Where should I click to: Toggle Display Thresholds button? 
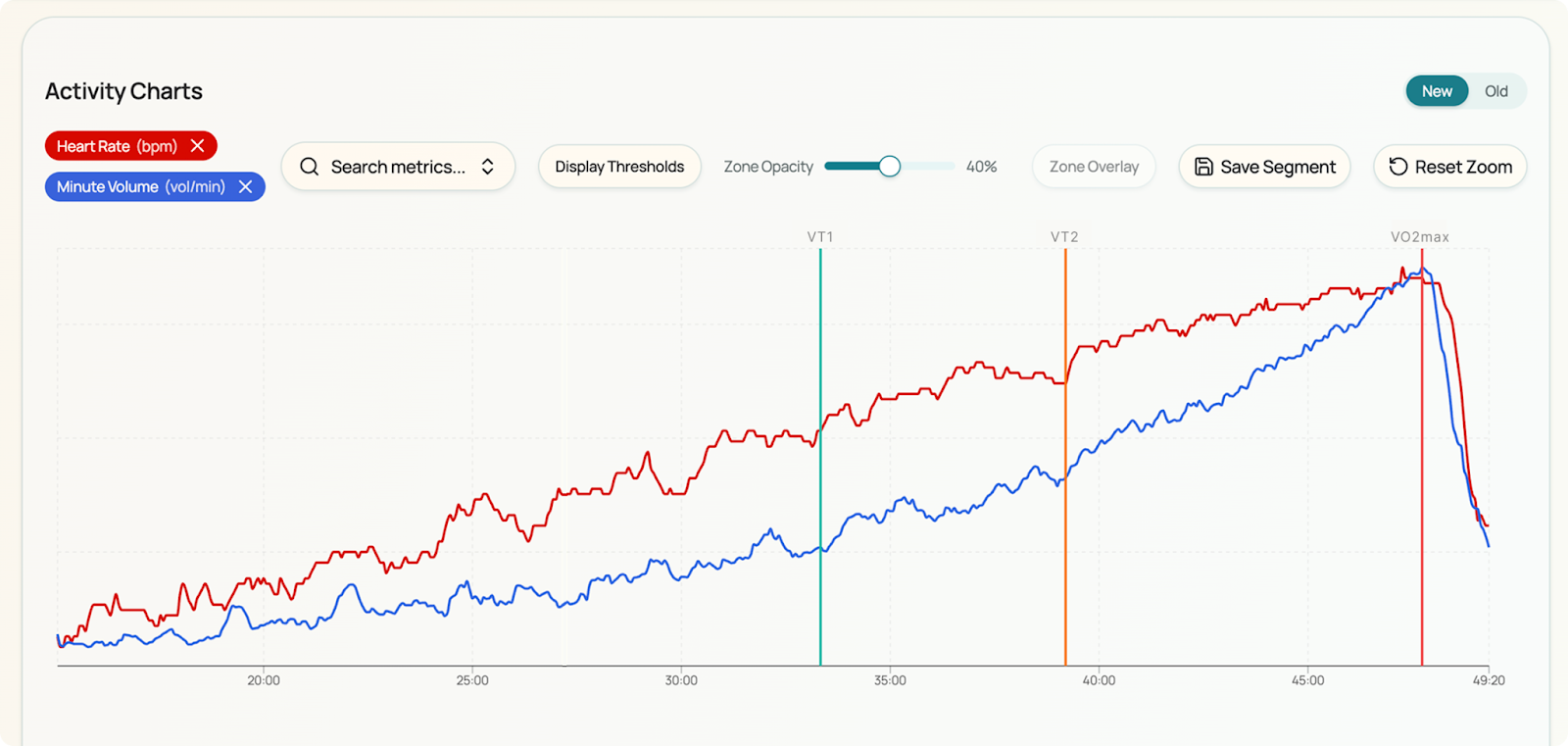click(619, 167)
